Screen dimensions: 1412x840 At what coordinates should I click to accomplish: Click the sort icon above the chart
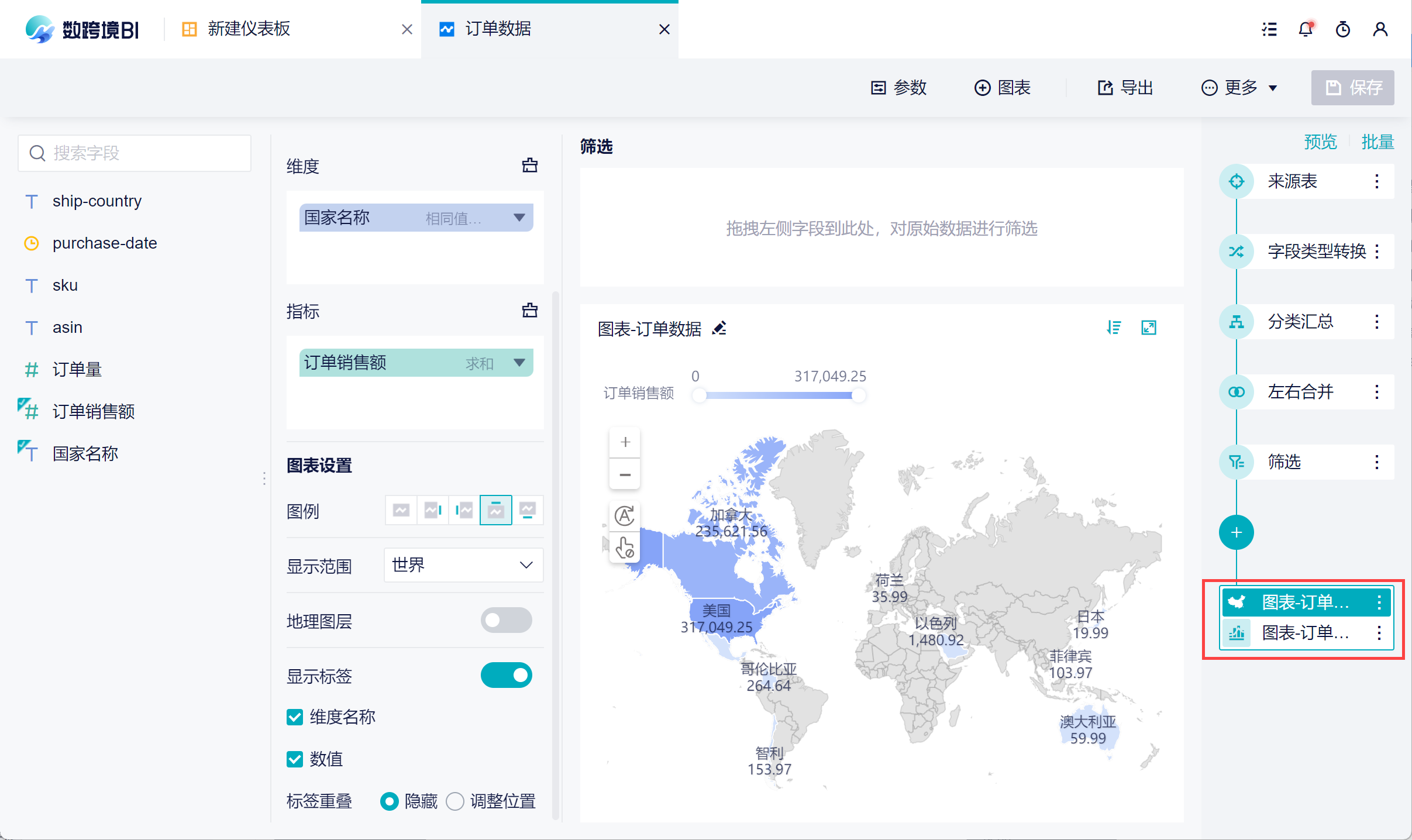pyautogui.click(x=1114, y=328)
